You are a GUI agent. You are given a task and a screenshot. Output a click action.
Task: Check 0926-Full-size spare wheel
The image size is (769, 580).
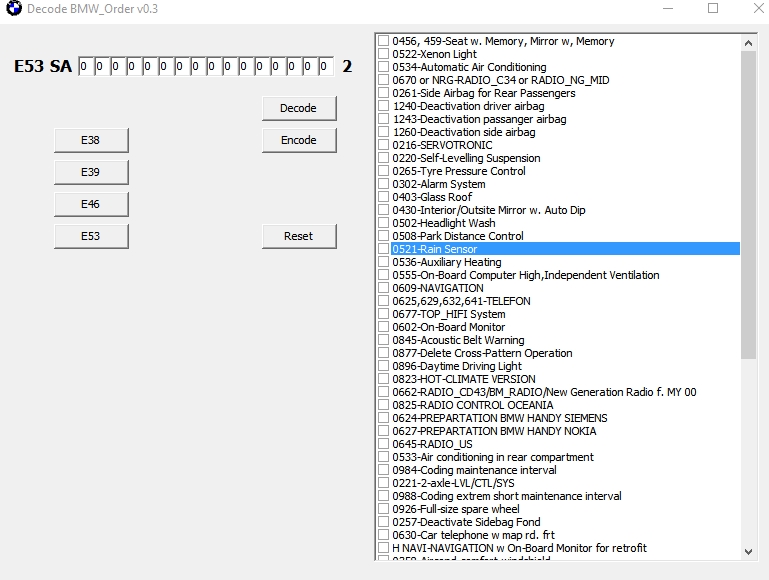pos(384,508)
